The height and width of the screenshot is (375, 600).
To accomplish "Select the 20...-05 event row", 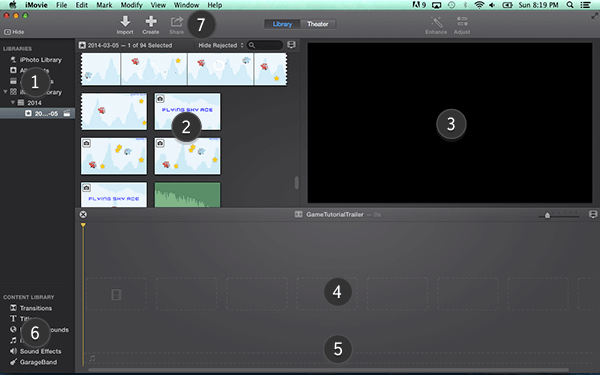I will (x=38, y=113).
